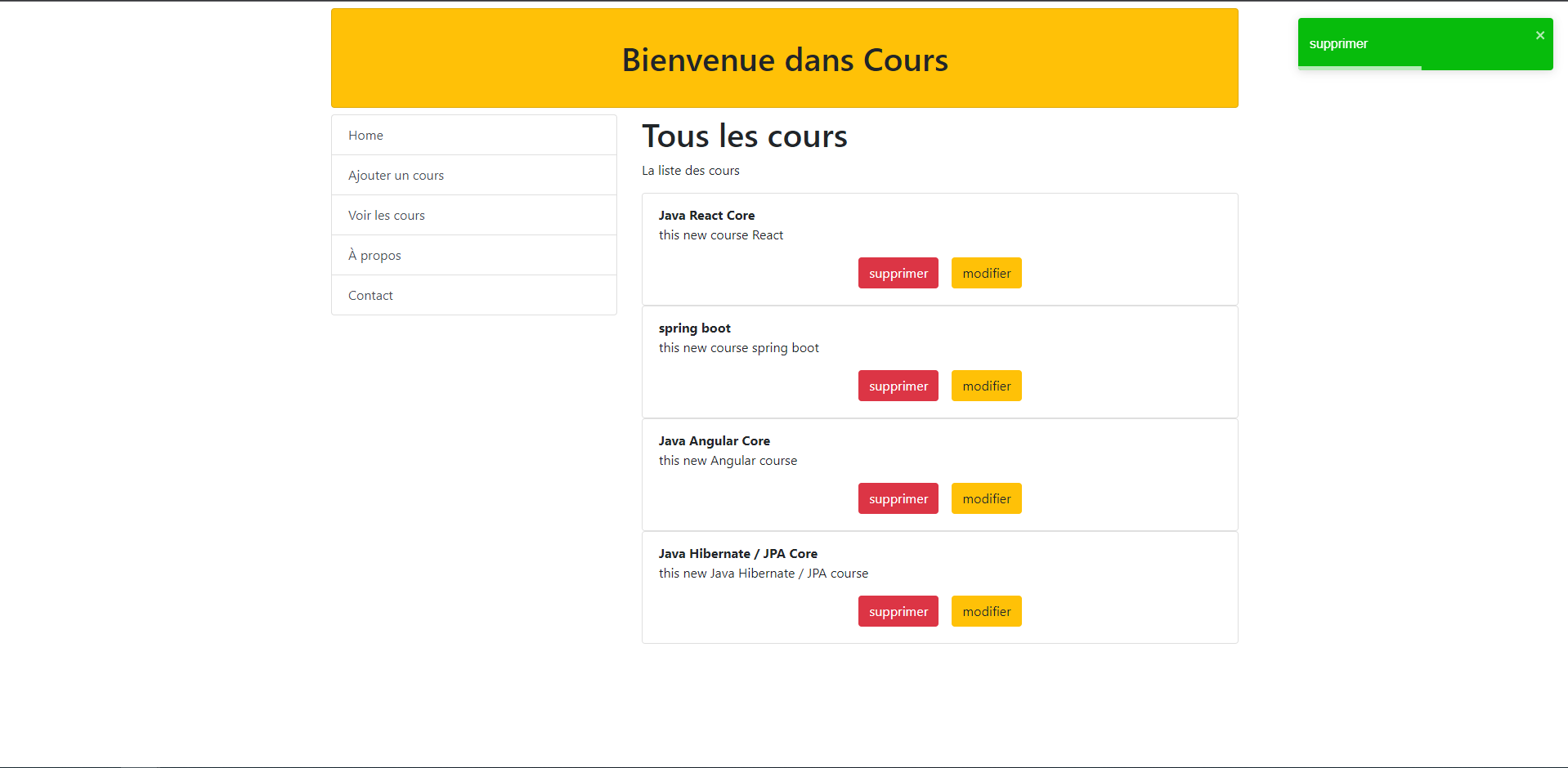Remove the Java Angular Core course
Viewport: 1568px width, 768px height.
coord(898,499)
